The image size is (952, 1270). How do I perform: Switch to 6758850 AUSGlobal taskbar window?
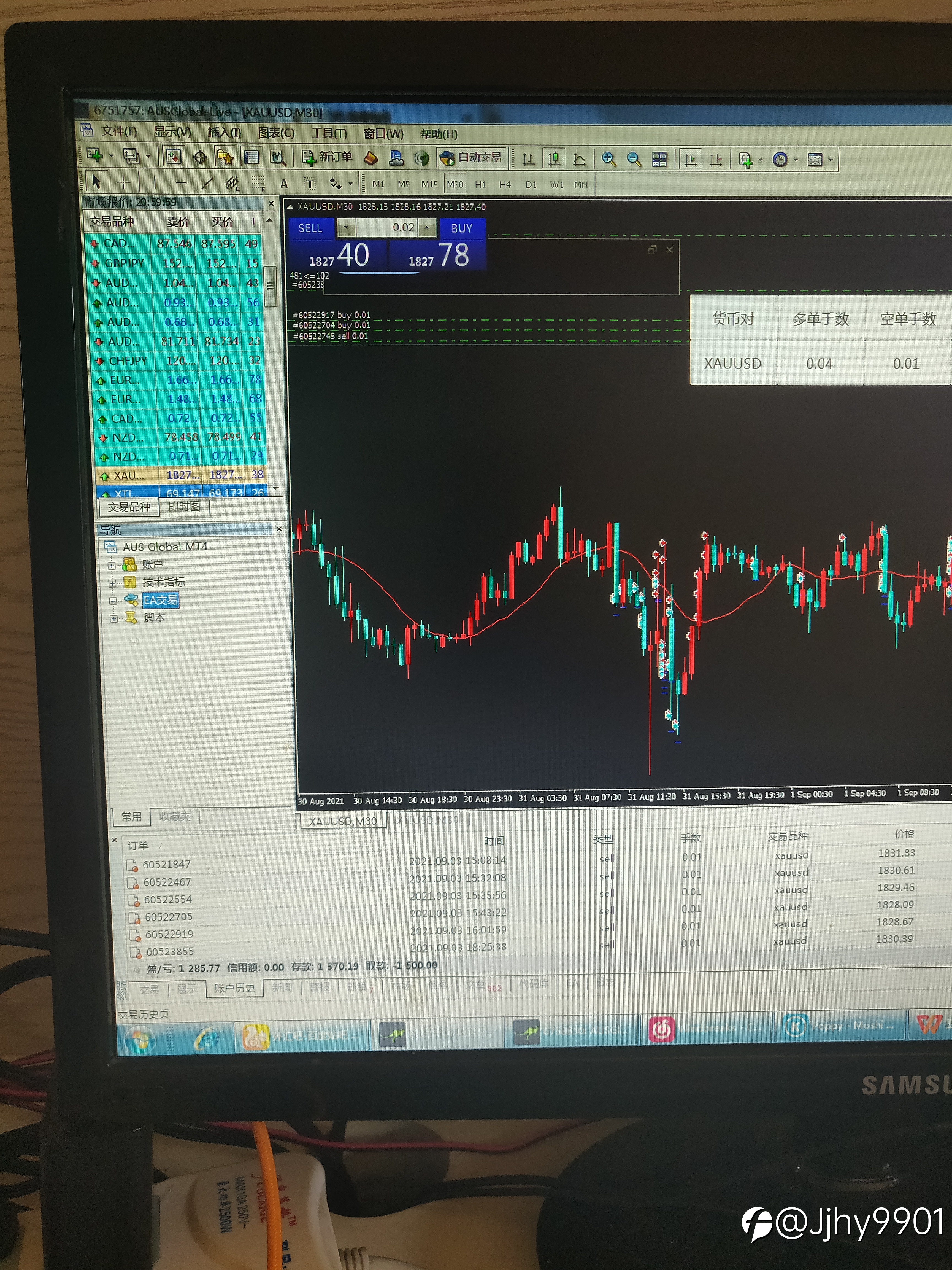(x=572, y=1030)
